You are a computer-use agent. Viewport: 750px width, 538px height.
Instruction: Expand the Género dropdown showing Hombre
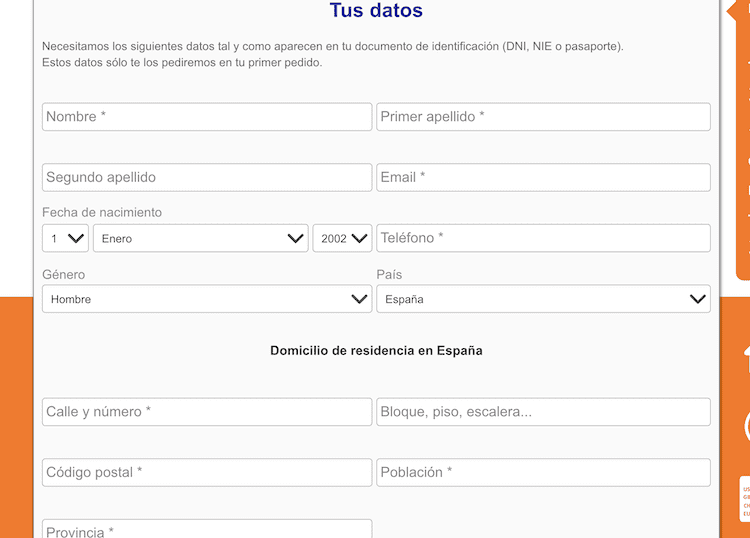pos(207,299)
